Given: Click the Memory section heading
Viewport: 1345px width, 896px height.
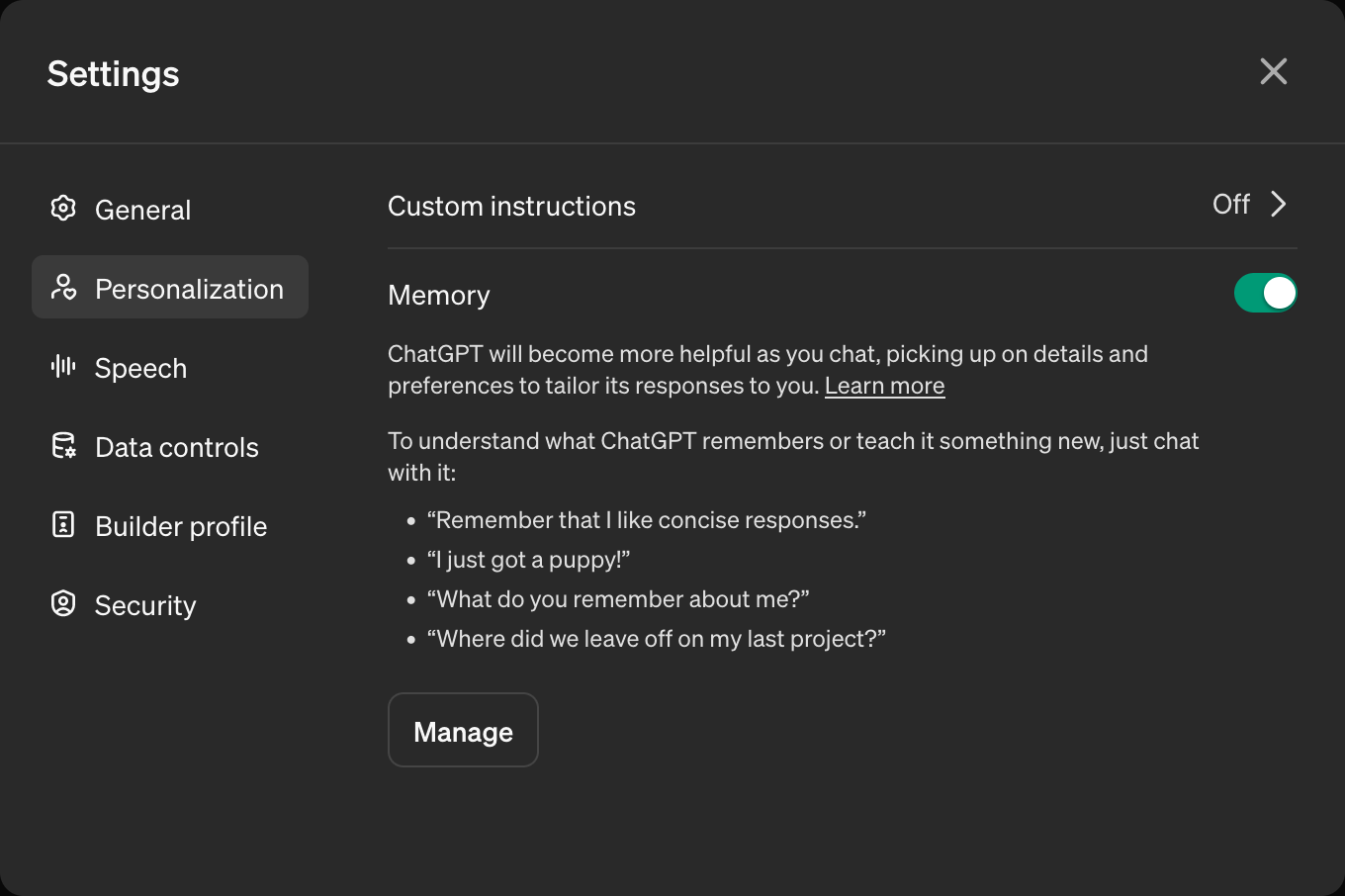Looking at the screenshot, I should coord(438,295).
